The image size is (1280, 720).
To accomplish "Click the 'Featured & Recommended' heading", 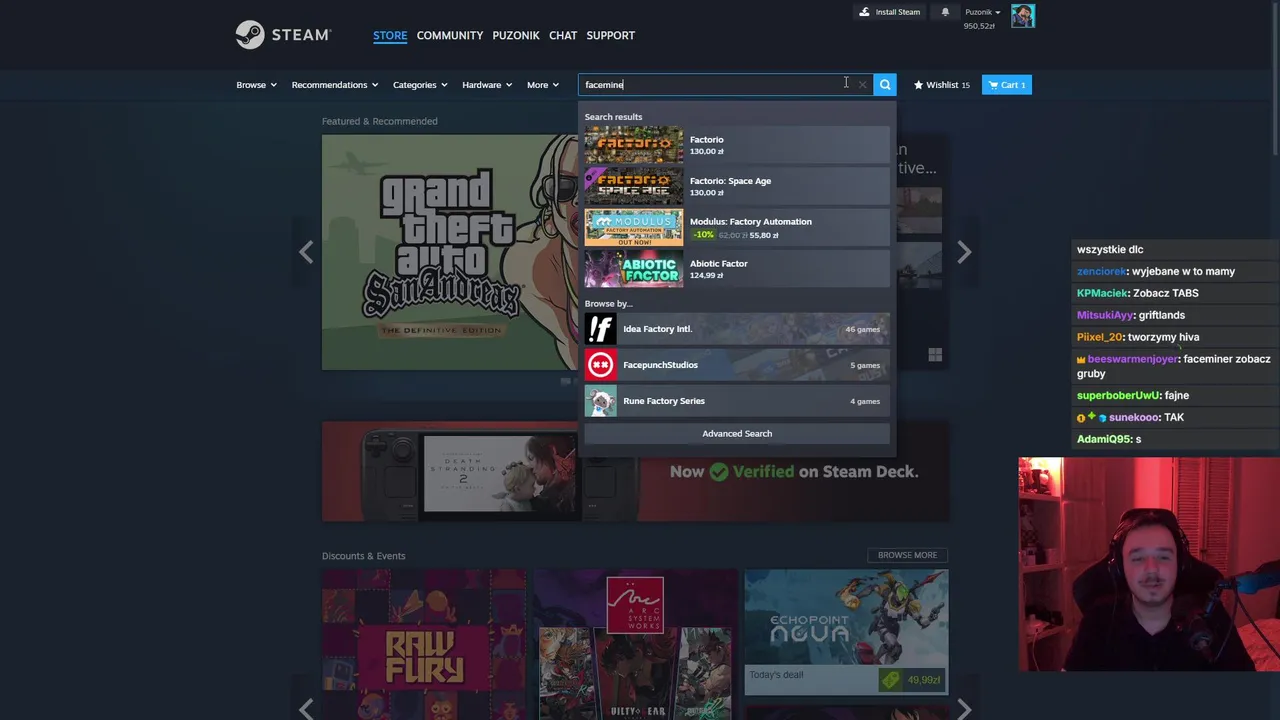I will tap(380, 121).
